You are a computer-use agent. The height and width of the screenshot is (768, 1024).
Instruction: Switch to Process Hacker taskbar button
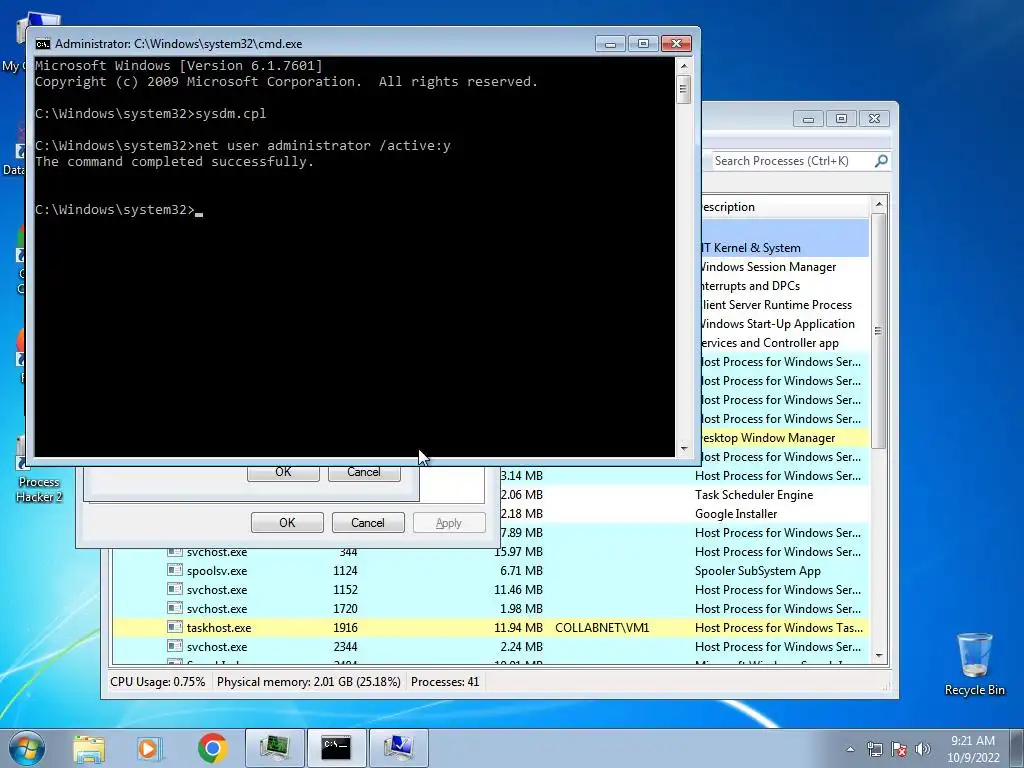coord(275,748)
